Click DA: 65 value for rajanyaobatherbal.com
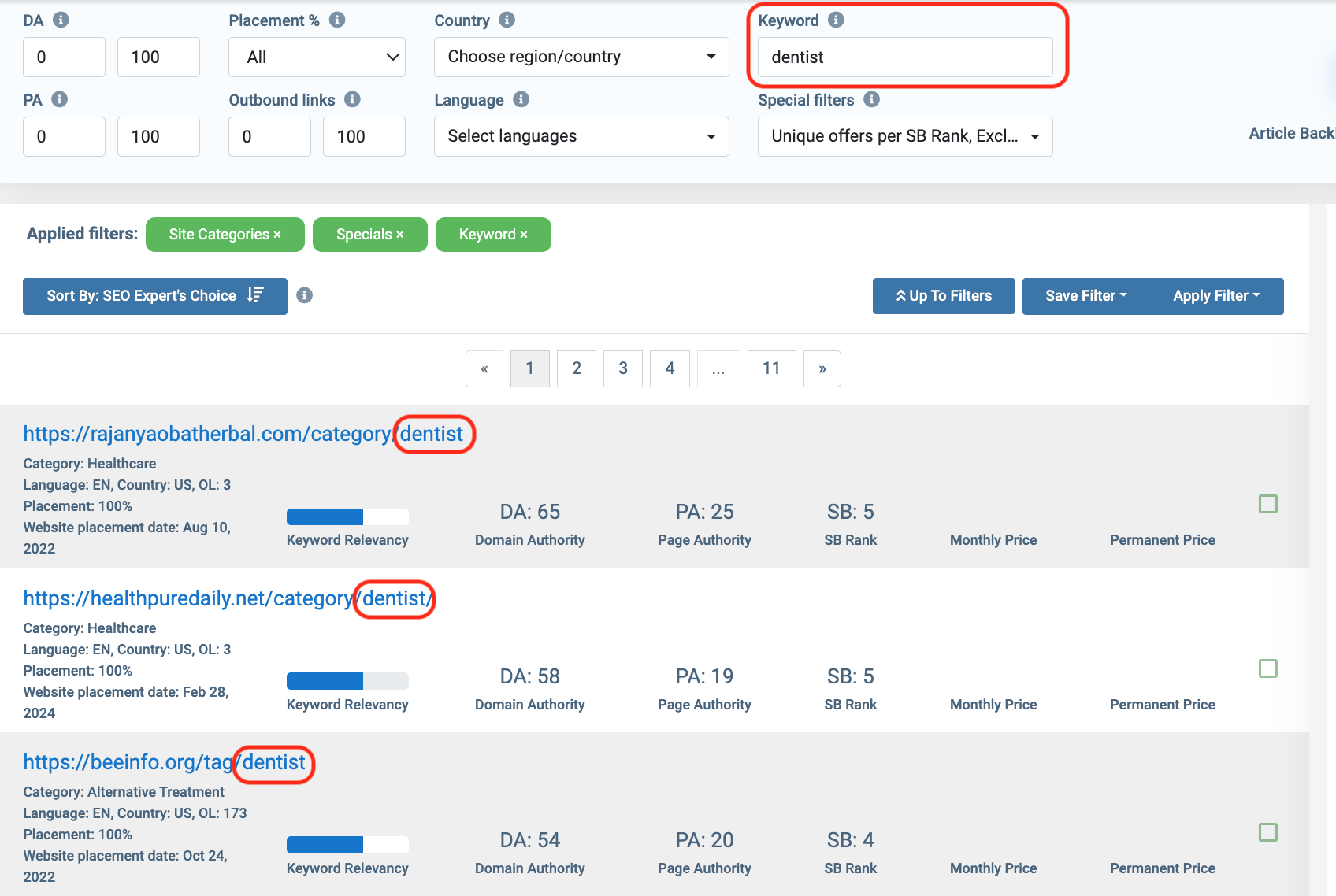The width and height of the screenshot is (1336, 896). pos(530,512)
